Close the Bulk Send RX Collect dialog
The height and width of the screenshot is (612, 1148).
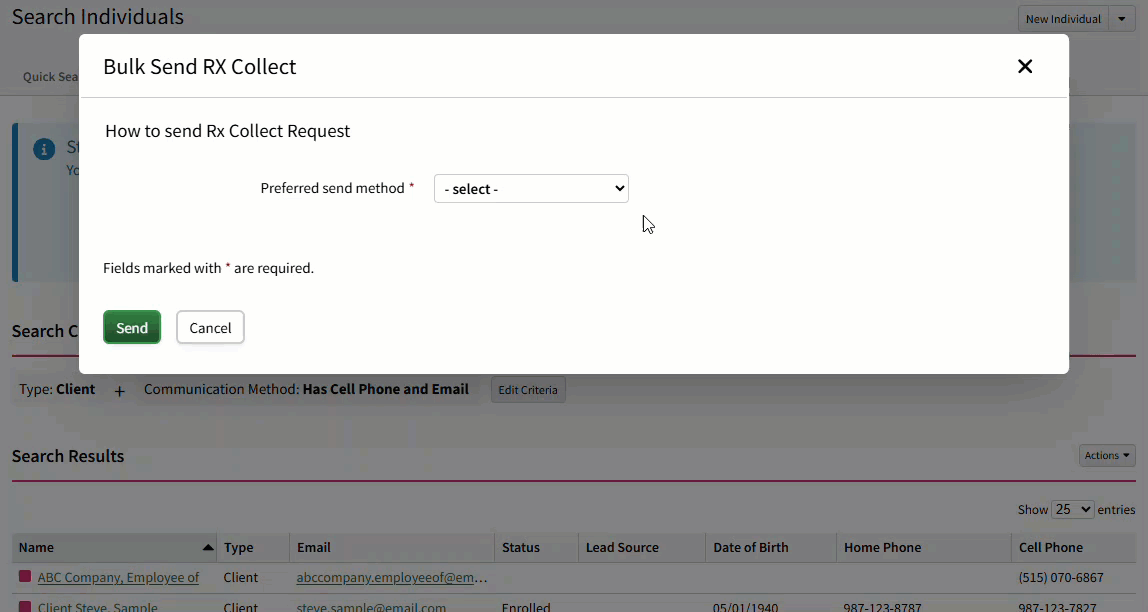pyautogui.click(x=1024, y=66)
